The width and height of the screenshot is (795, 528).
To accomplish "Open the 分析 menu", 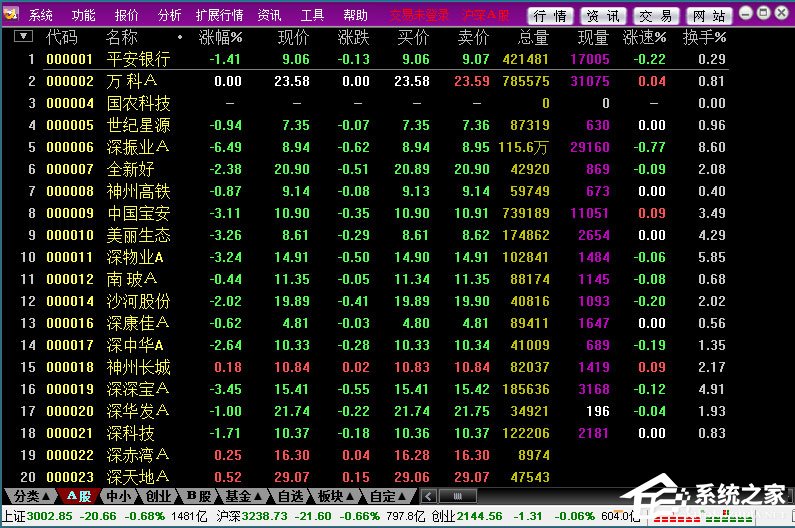I will 169,15.
